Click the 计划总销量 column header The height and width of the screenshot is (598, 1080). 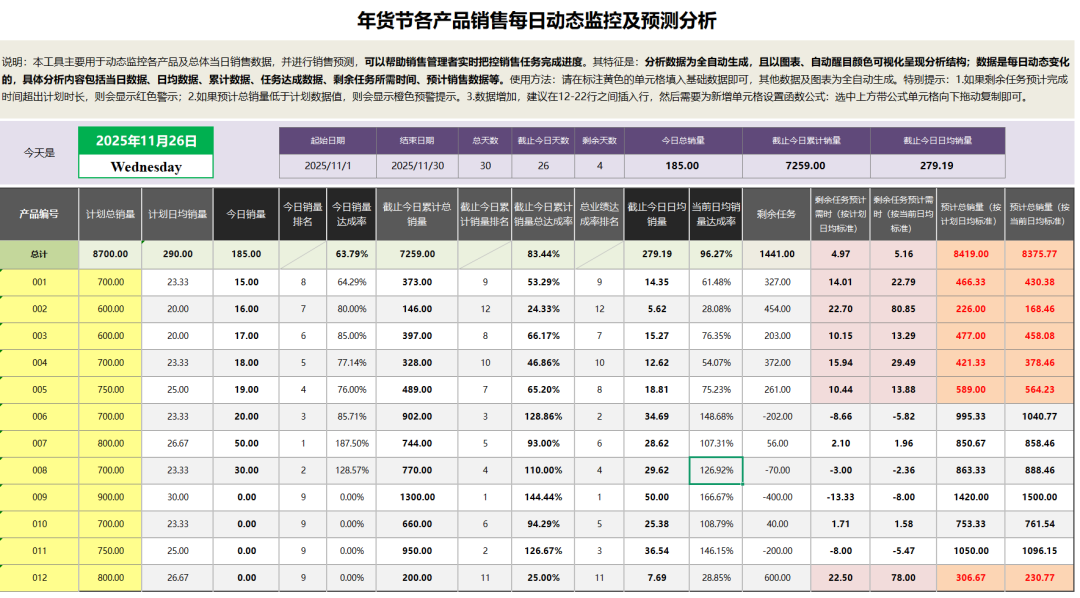pos(110,213)
